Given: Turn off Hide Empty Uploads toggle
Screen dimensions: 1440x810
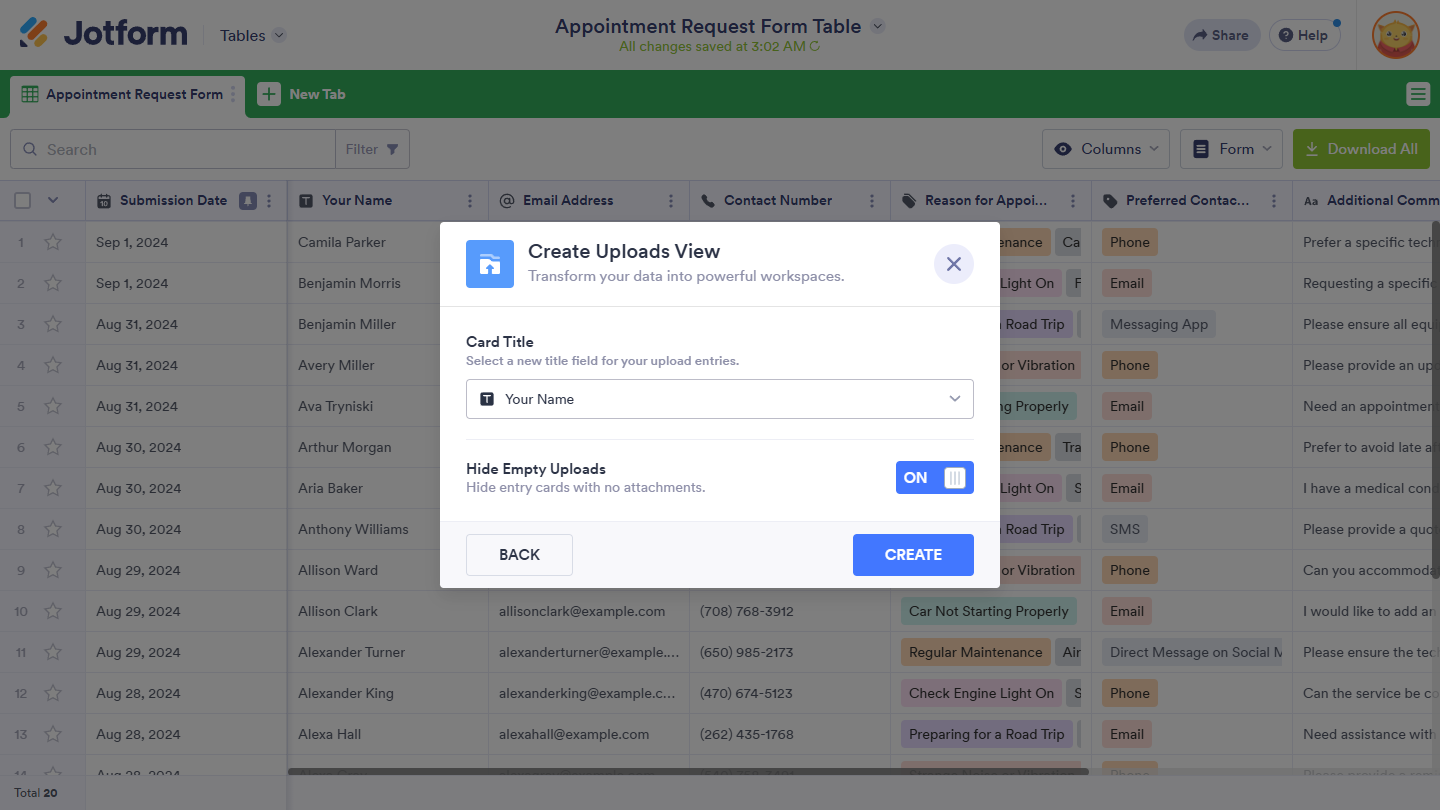Looking at the screenshot, I should [x=934, y=478].
